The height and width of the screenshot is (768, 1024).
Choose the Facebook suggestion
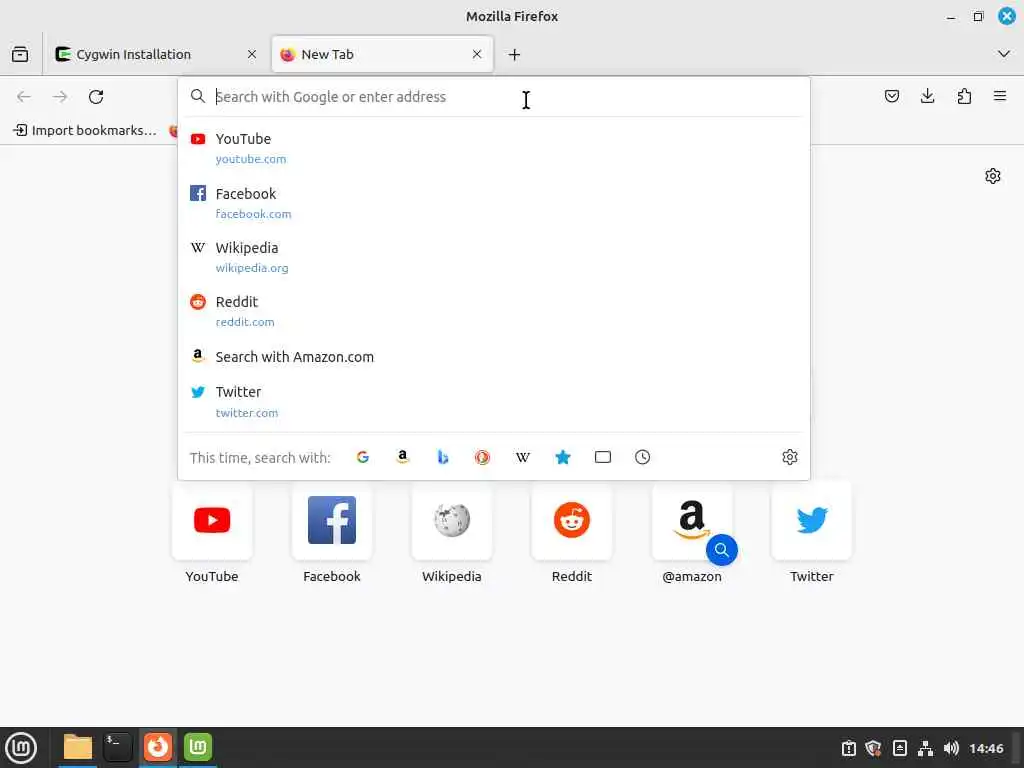click(494, 203)
